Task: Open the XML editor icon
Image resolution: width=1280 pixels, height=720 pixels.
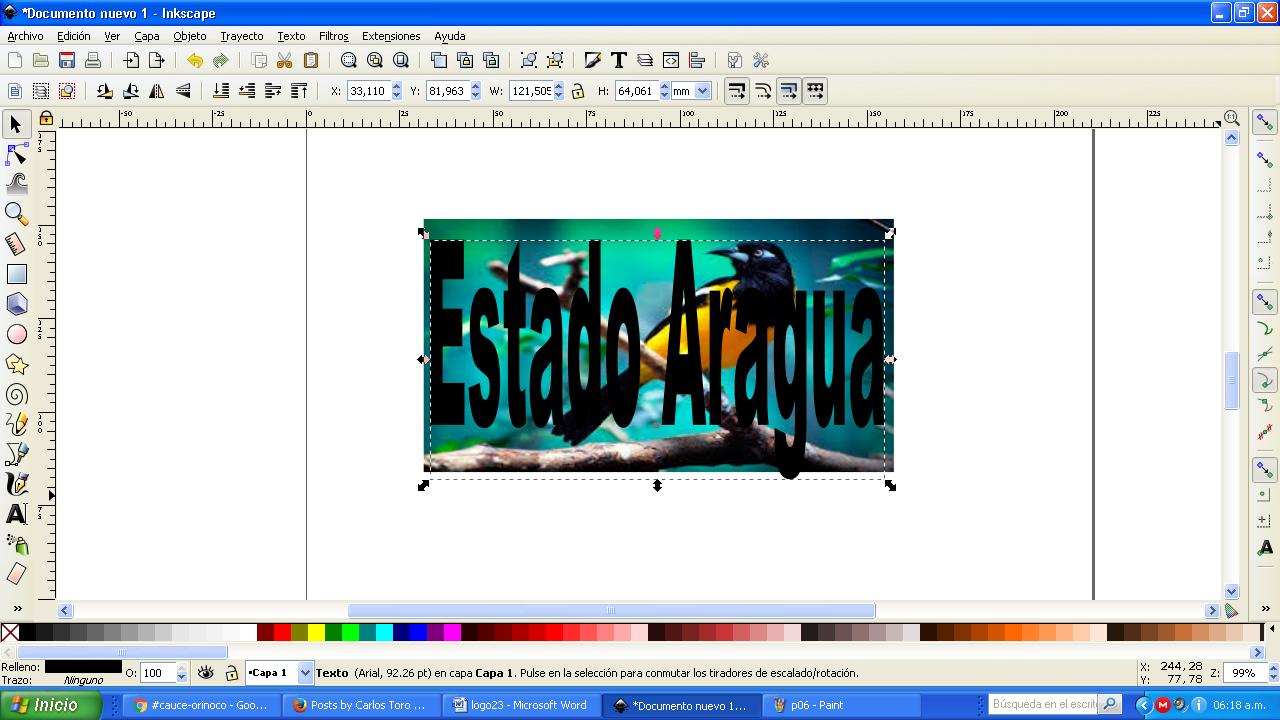Action: click(x=671, y=61)
